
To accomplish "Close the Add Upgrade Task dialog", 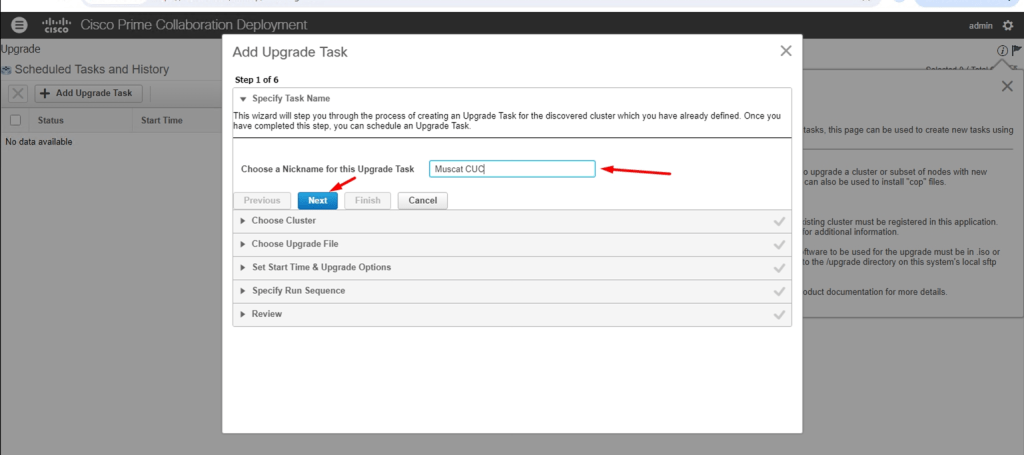I will click(785, 51).
